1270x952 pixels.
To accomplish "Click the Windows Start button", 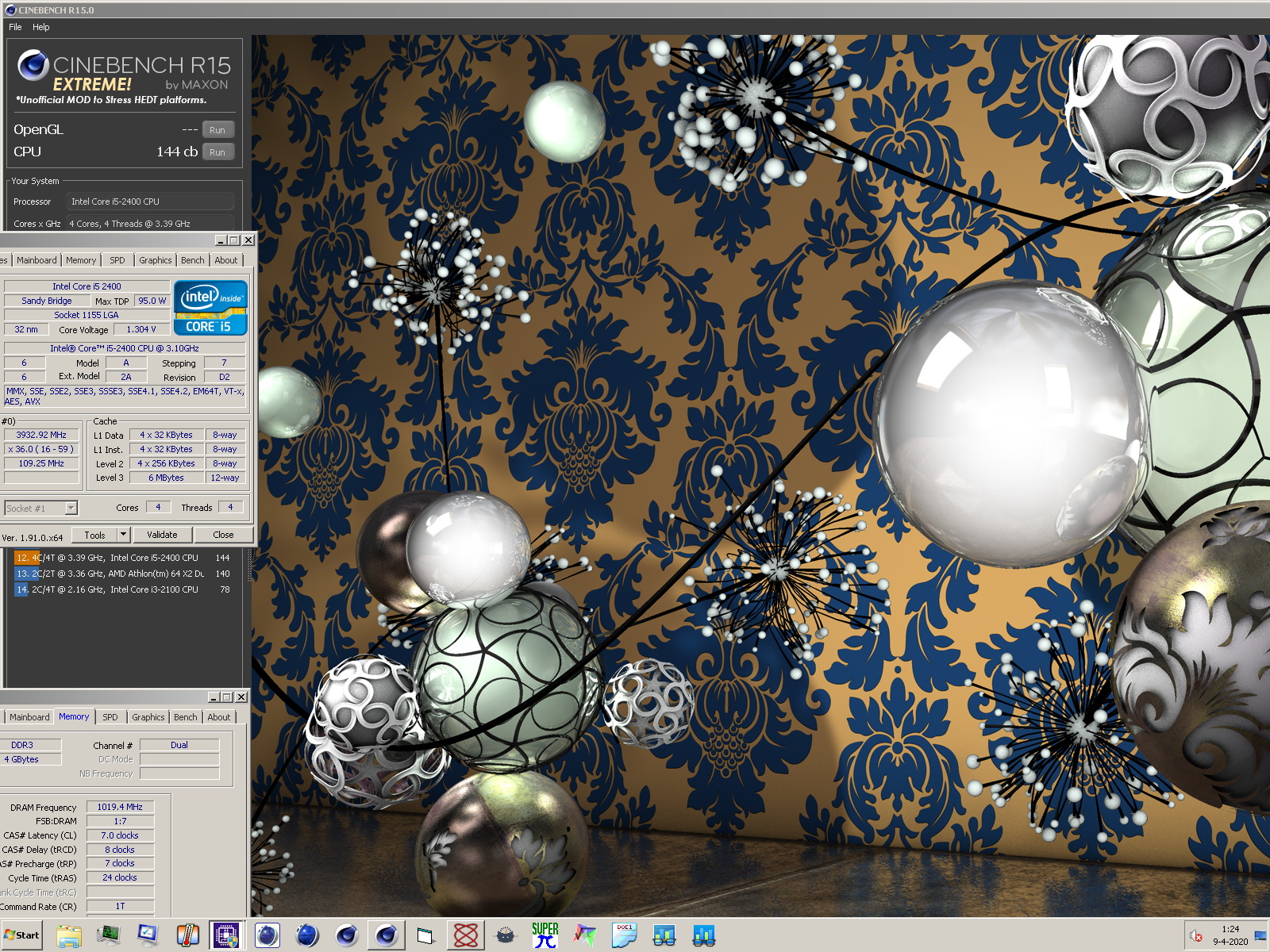I will 21,935.
